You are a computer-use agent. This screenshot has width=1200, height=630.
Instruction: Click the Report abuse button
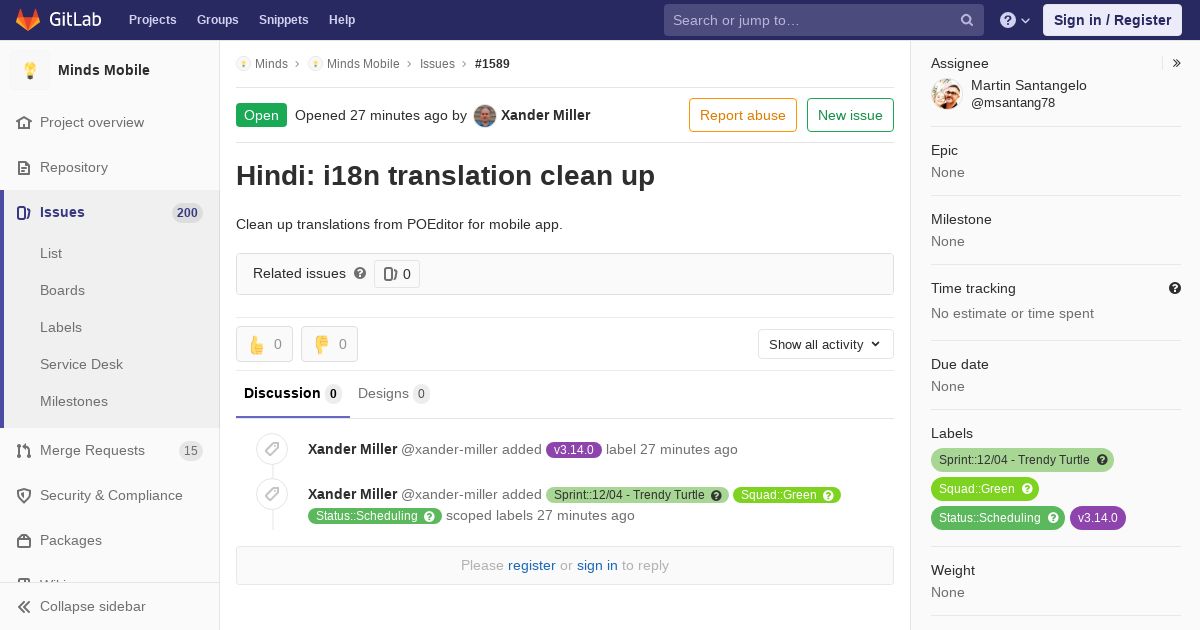click(x=743, y=115)
